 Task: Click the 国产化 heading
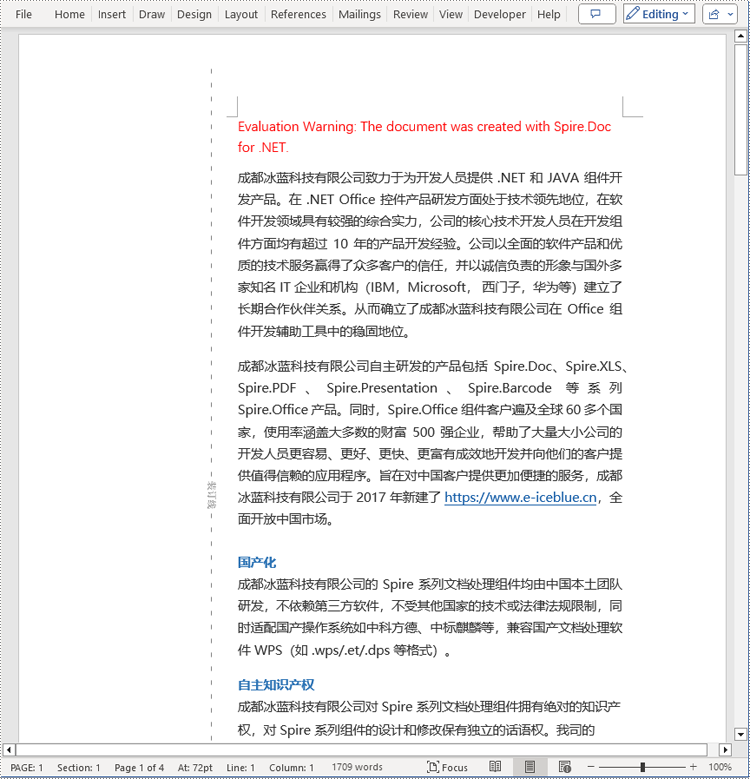pos(257,562)
